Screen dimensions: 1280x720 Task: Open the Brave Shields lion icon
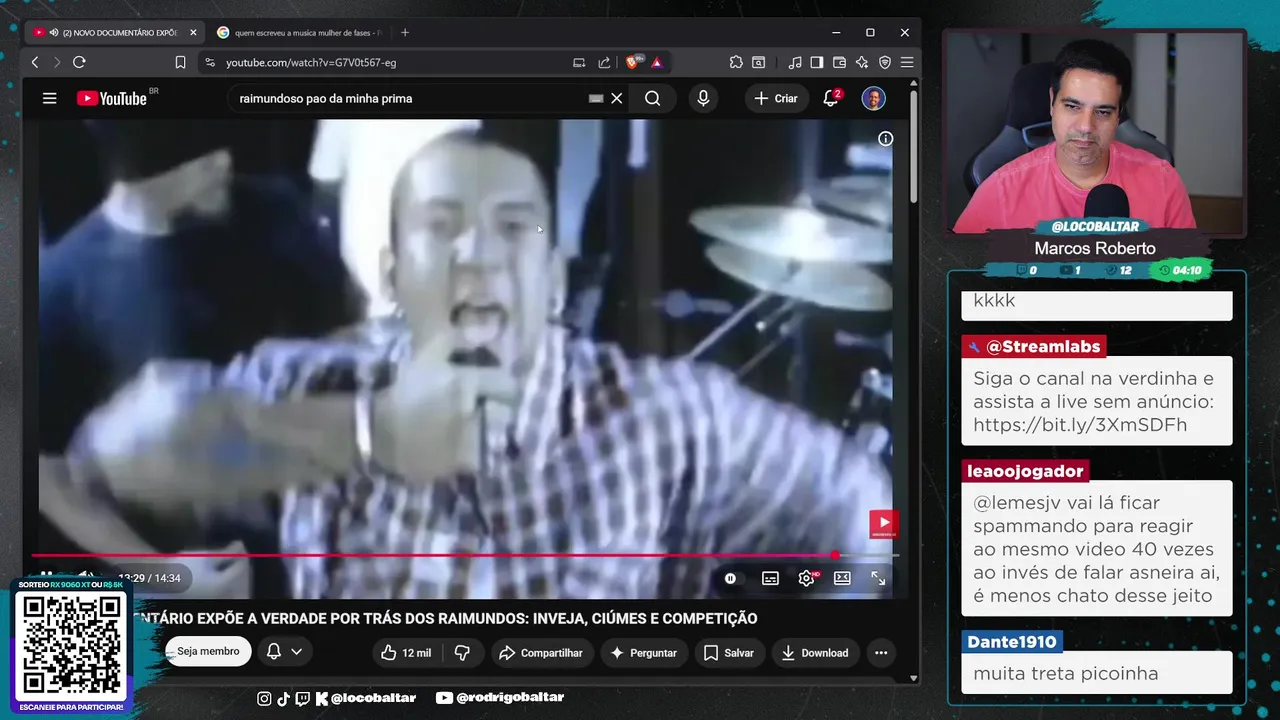633,62
